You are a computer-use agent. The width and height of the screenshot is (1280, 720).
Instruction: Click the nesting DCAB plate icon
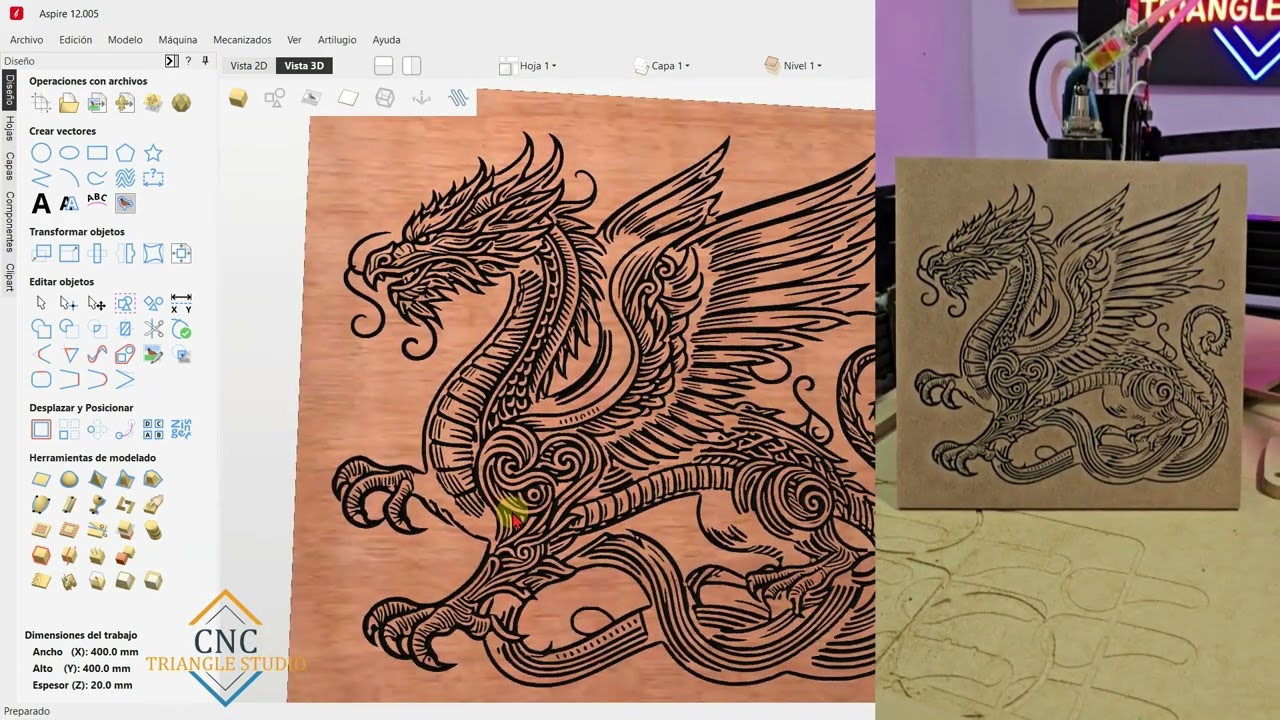click(x=153, y=430)
